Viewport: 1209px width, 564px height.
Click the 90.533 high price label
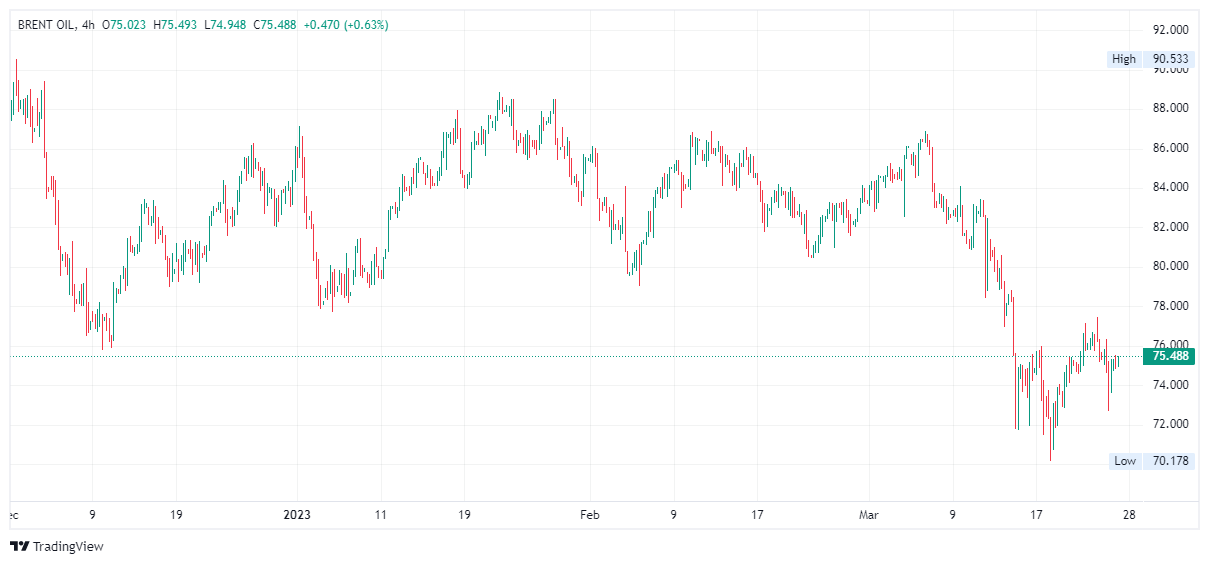click(1171, 59)
